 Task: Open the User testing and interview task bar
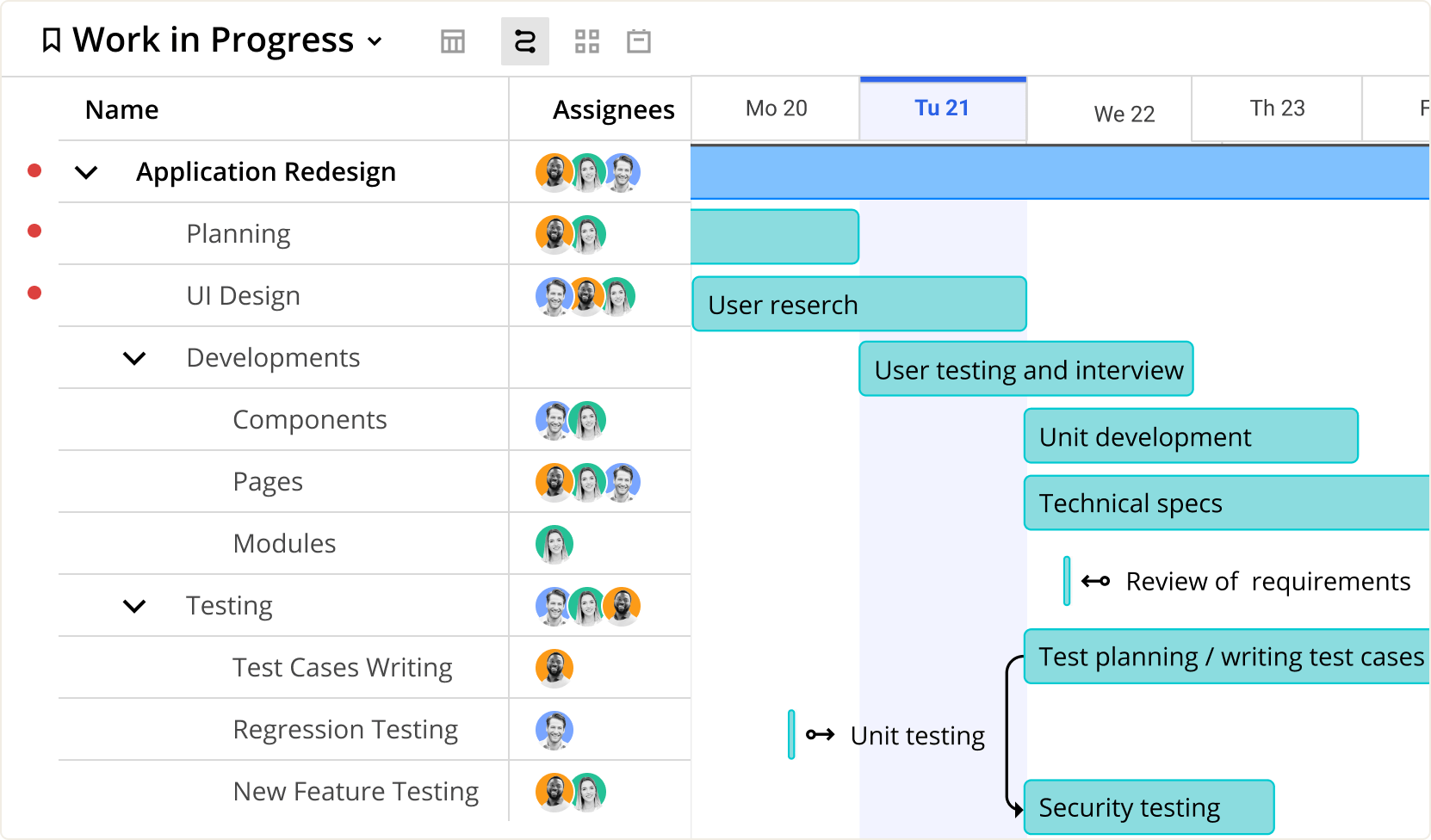(x=1026, y=369)
